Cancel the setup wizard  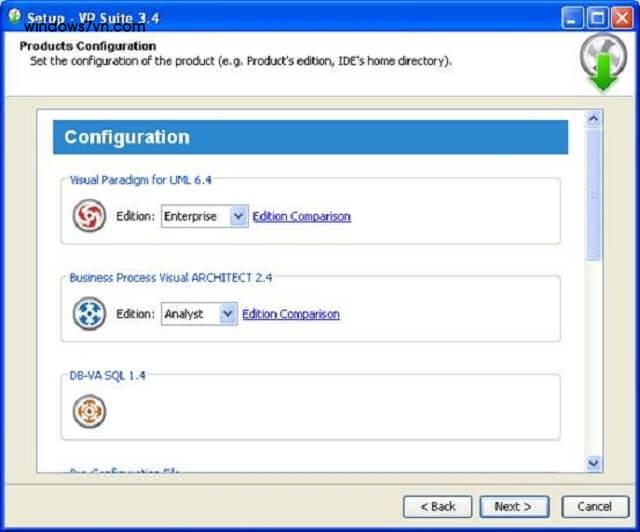point(595,507)
